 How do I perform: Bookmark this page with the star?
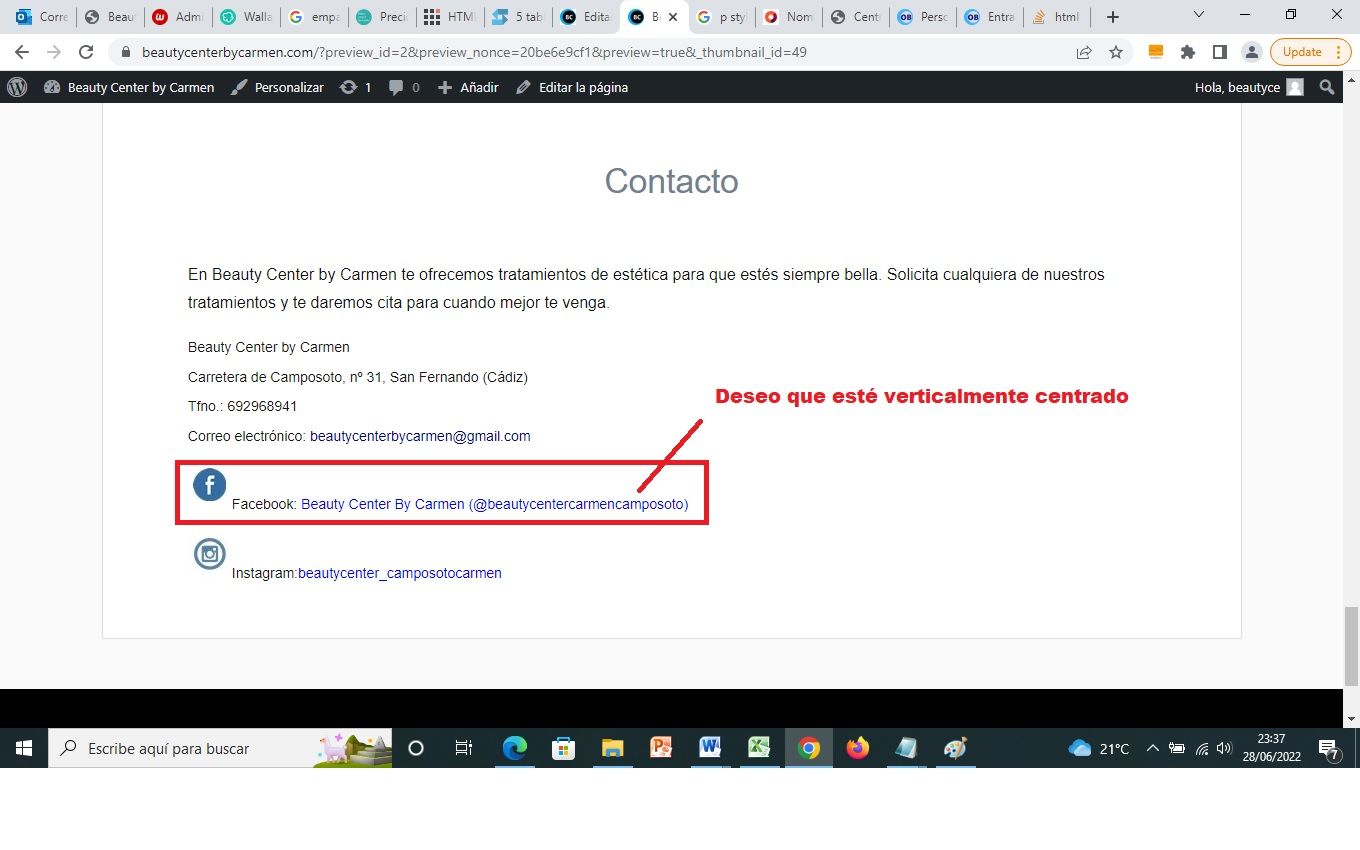click(1116, 52)
